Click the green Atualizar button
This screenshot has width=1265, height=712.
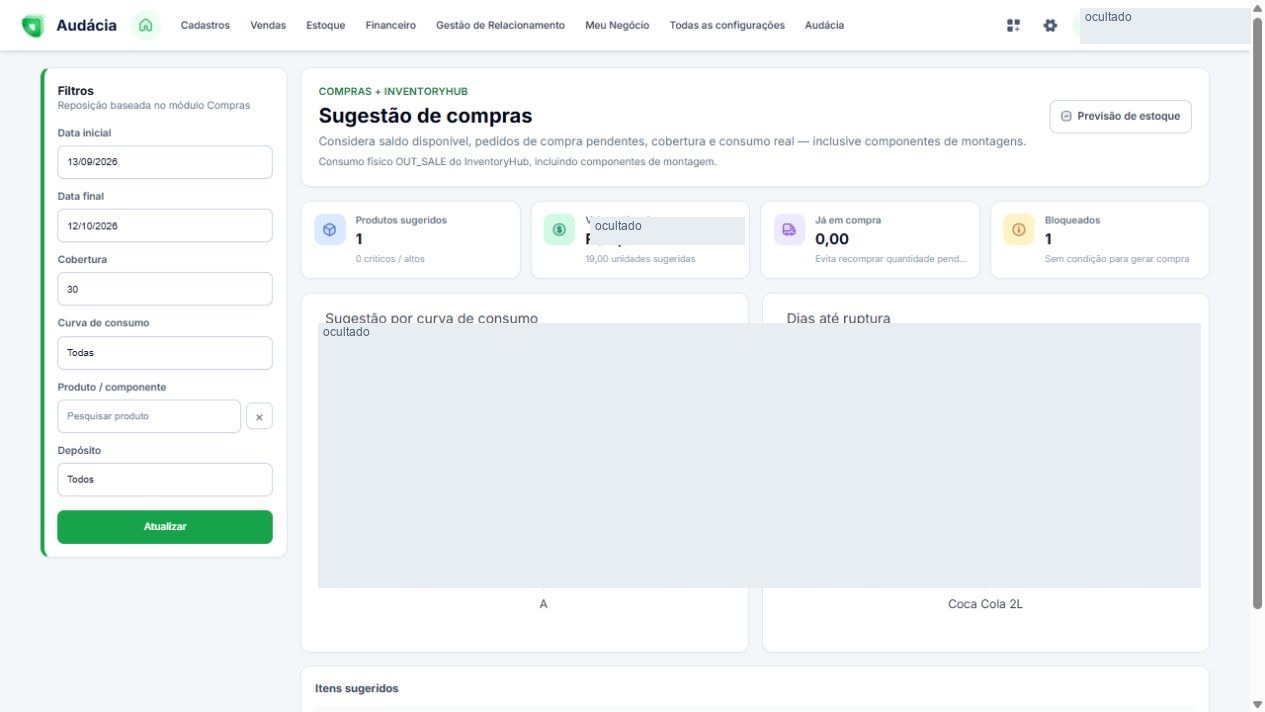[165, 527]
